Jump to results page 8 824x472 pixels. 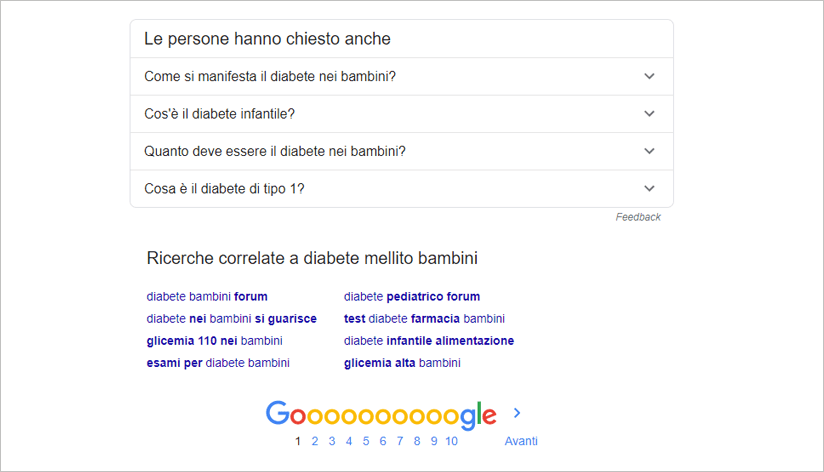click(x=417, y=441)
